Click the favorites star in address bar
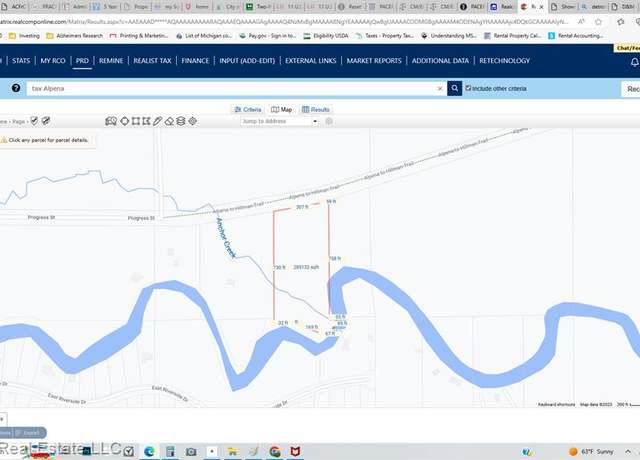The width and height of the screenshot is (640, 460). pyautogui.click(x=598, y=22)
